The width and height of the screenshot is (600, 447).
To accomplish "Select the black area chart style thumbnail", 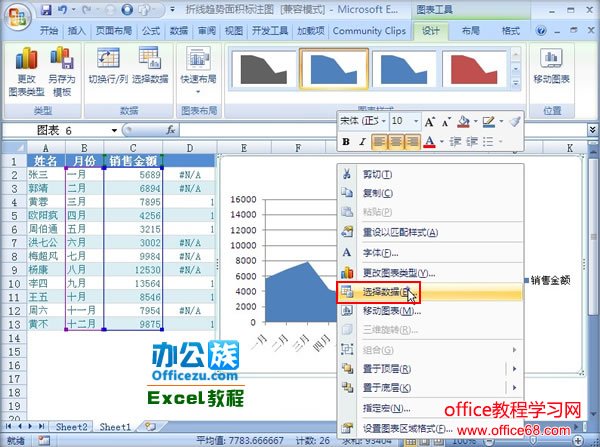I will tap(264, 69).
